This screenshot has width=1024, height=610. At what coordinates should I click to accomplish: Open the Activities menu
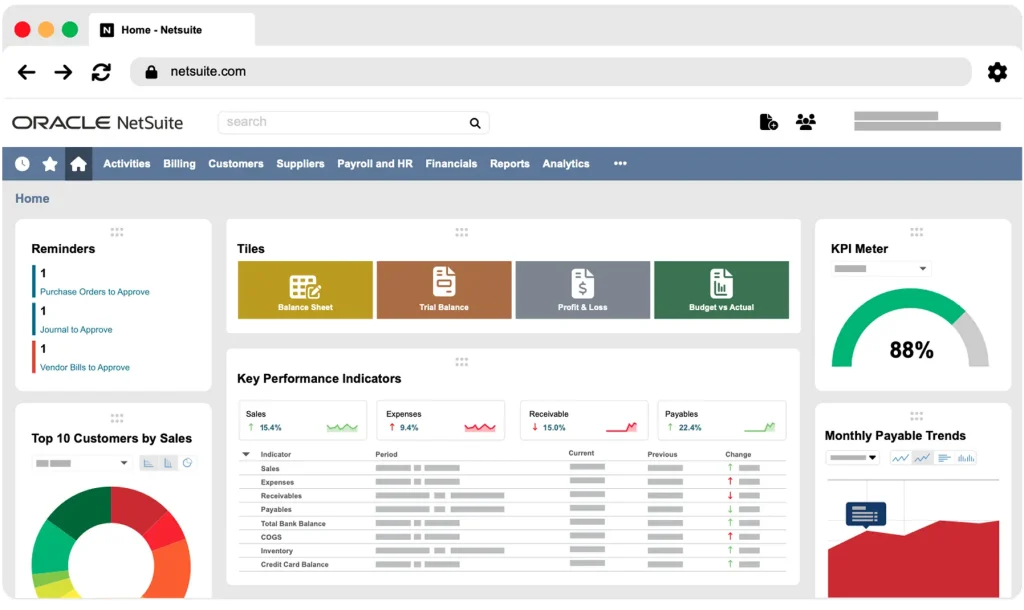[x=127, y=164]
